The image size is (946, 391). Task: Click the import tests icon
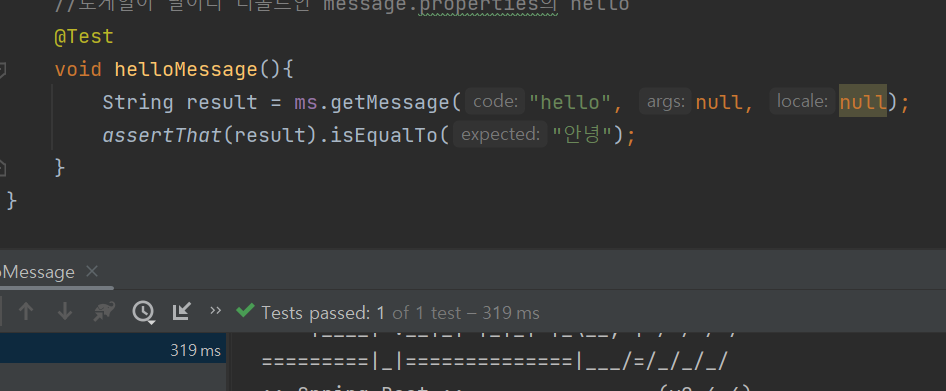click(182, 311)
